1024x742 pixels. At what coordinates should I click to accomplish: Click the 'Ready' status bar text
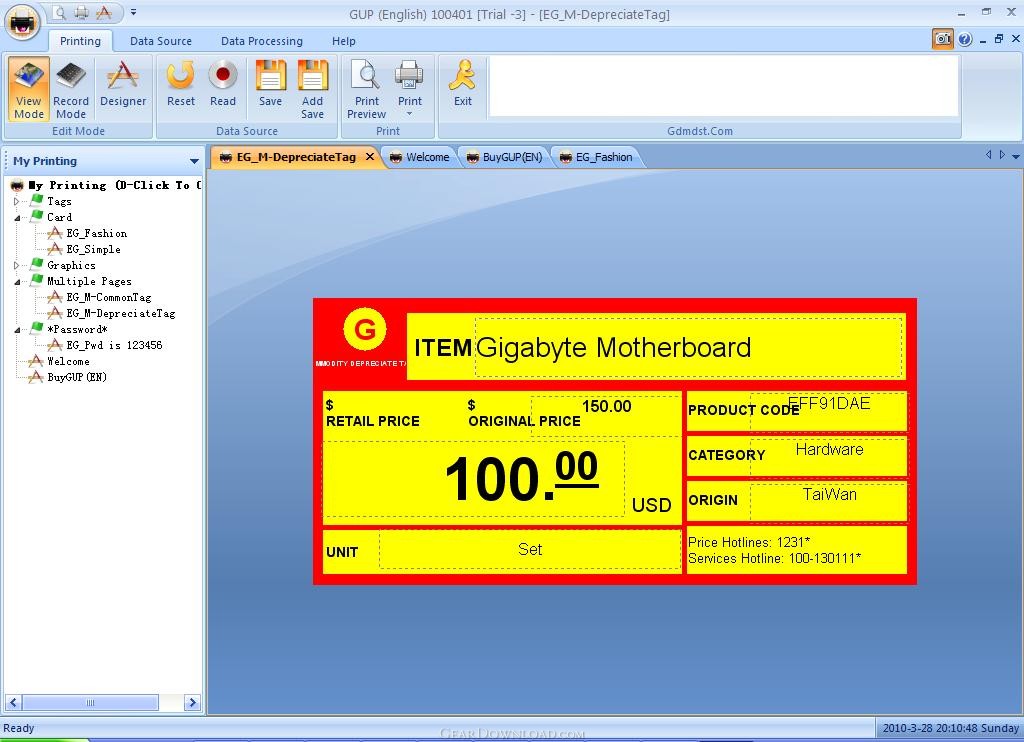tap(18, 728)
